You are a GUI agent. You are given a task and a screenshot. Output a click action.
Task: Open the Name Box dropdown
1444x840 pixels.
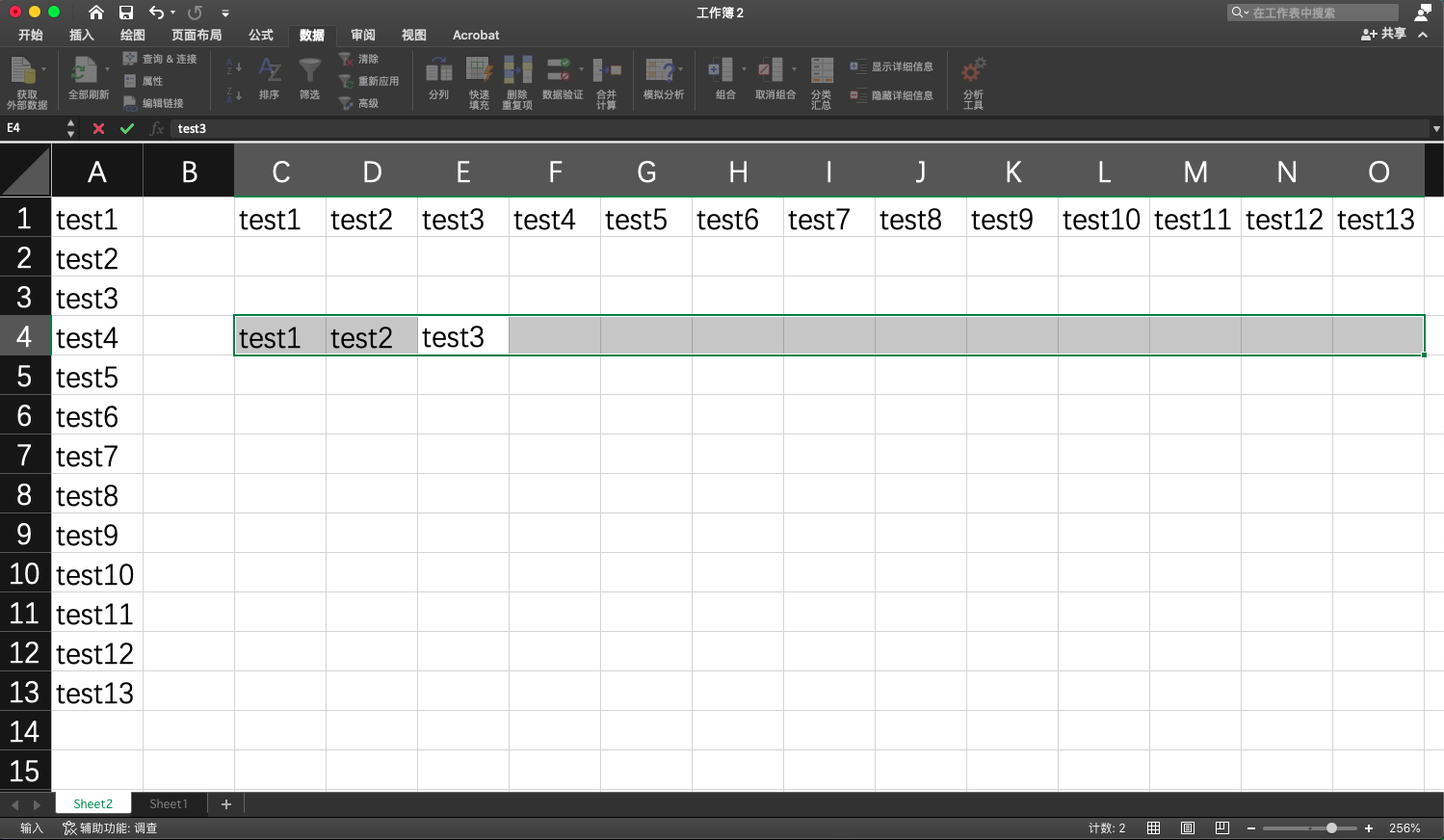(69, 128)
